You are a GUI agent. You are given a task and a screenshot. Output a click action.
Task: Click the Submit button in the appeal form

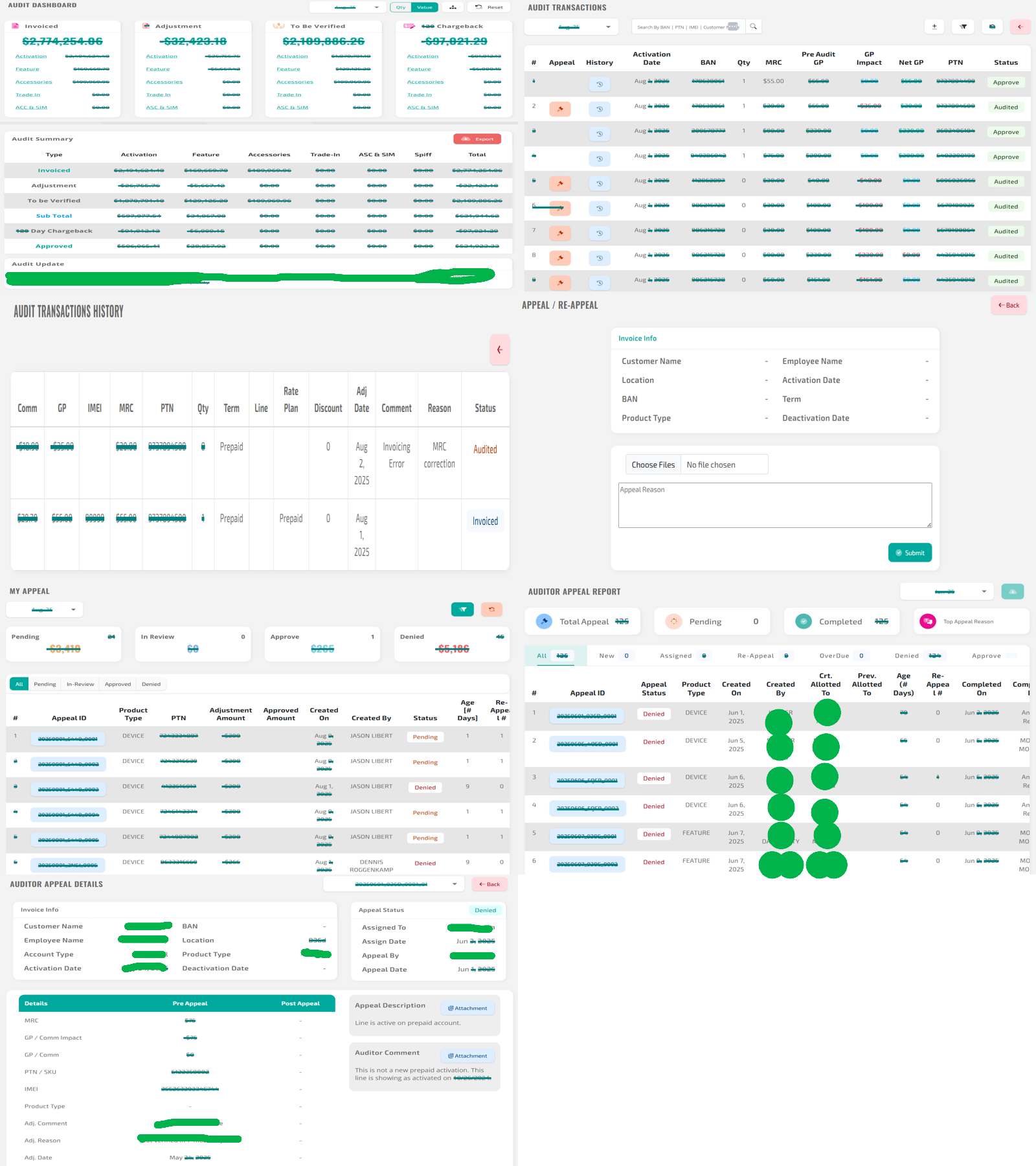click(910, 553)
